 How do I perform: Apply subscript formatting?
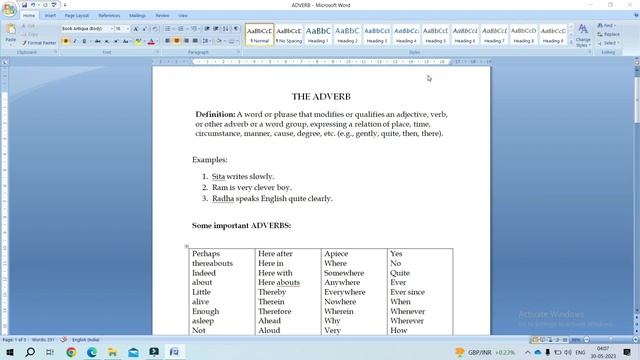tap(107, 41)
